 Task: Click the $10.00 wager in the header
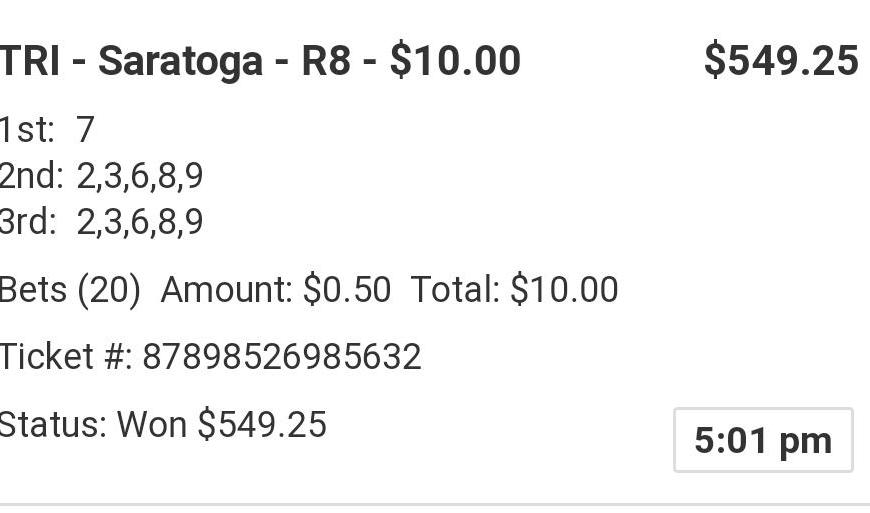pos(455,61)
